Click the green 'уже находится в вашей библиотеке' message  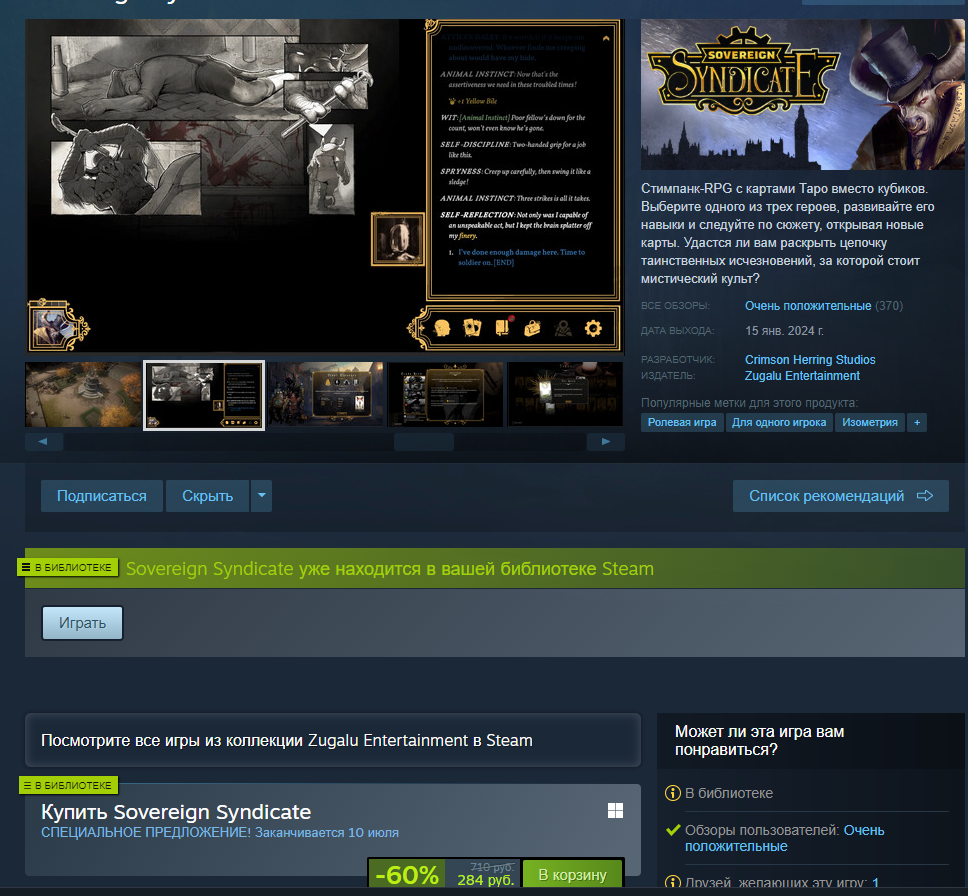click(390, 569)
